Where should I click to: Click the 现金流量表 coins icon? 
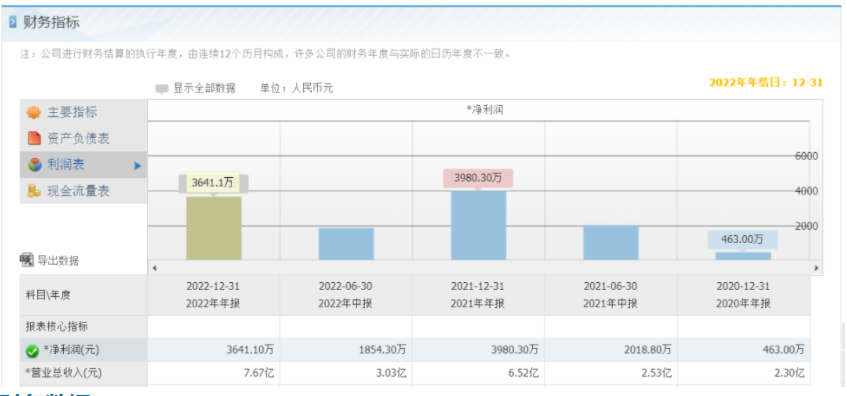pyautogui.click(x=34, y=191)
